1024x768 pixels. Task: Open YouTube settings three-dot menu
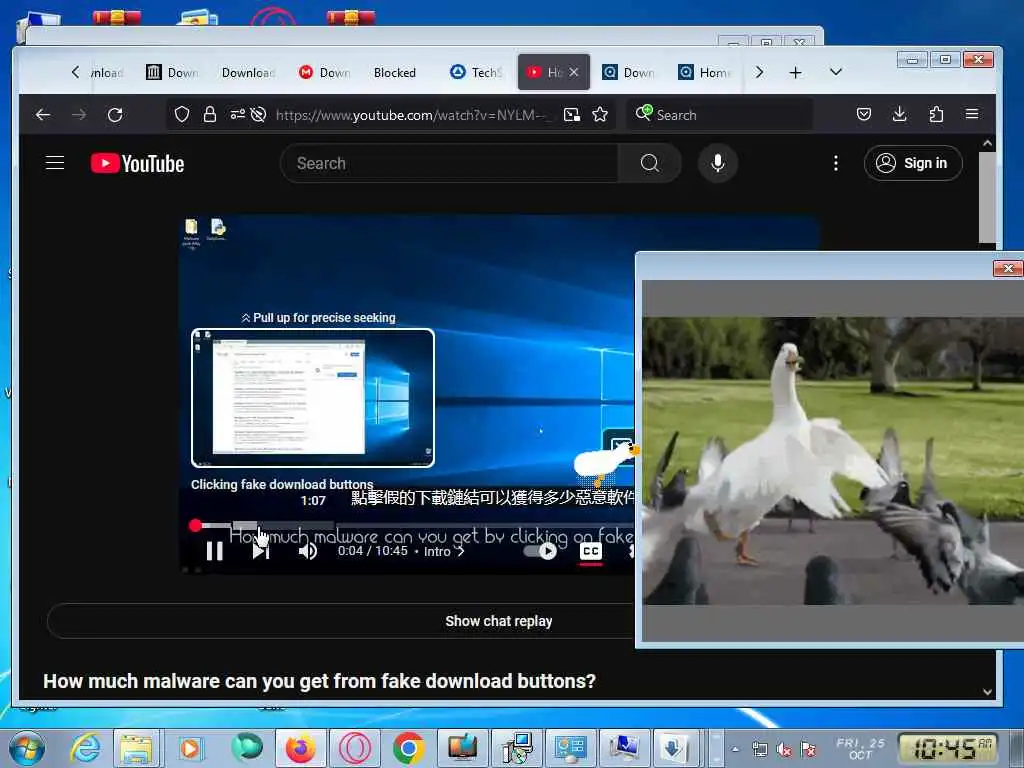click(835, 163)
